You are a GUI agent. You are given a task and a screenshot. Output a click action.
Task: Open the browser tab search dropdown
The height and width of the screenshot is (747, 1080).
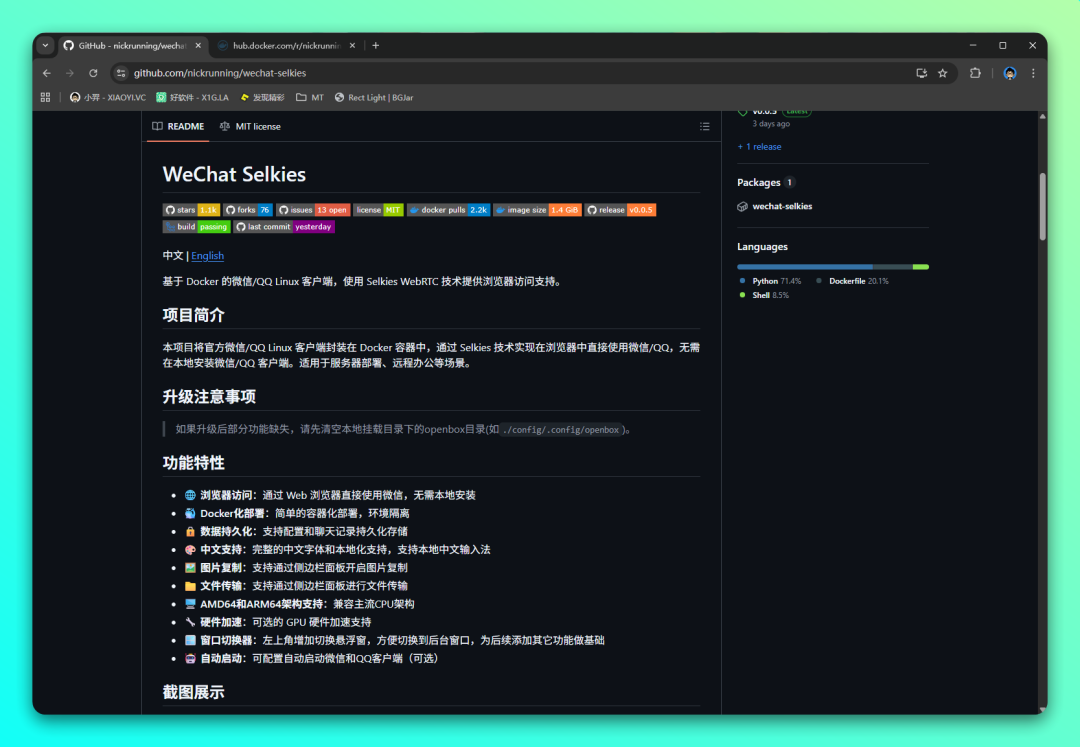(43, 44)
